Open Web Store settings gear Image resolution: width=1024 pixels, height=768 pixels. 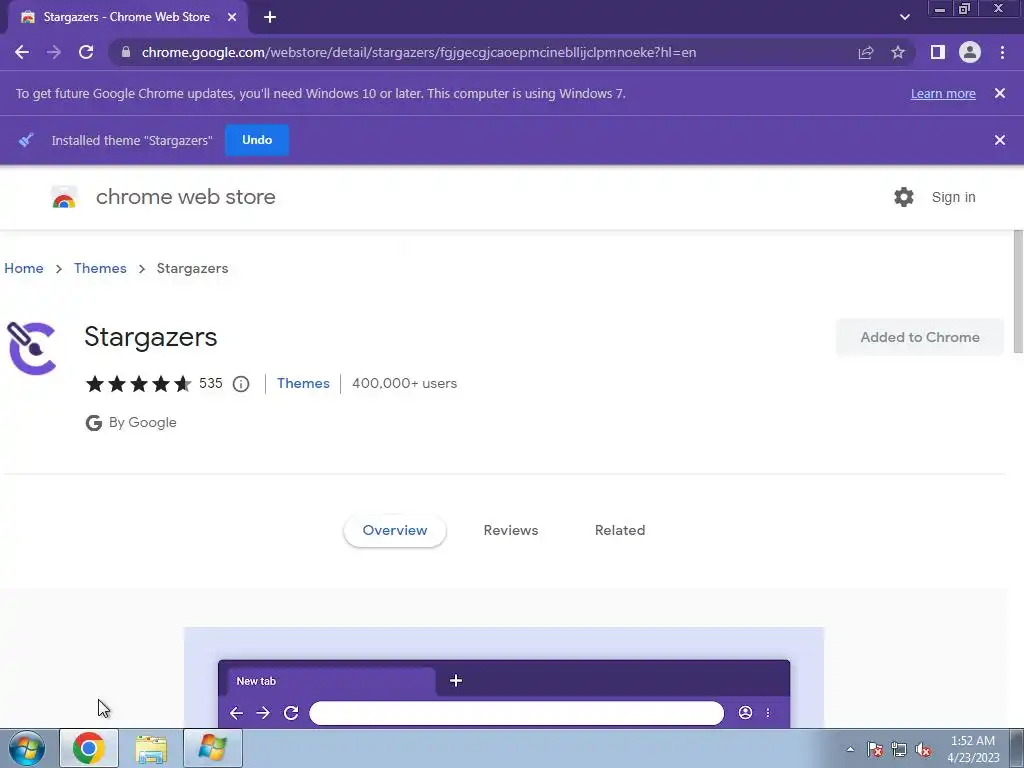pos(904,197)
